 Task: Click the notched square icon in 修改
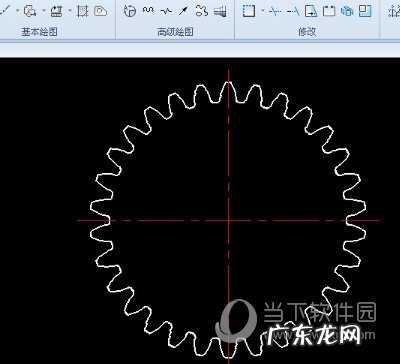click(x=329, y=11)
